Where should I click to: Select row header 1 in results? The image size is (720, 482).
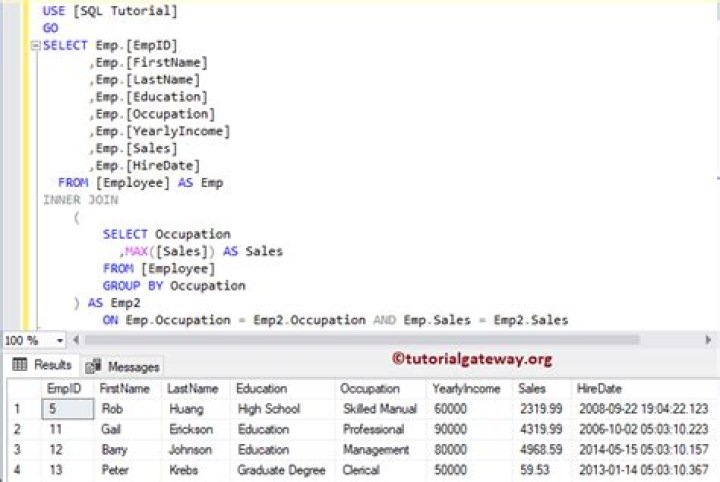point(24,409)
